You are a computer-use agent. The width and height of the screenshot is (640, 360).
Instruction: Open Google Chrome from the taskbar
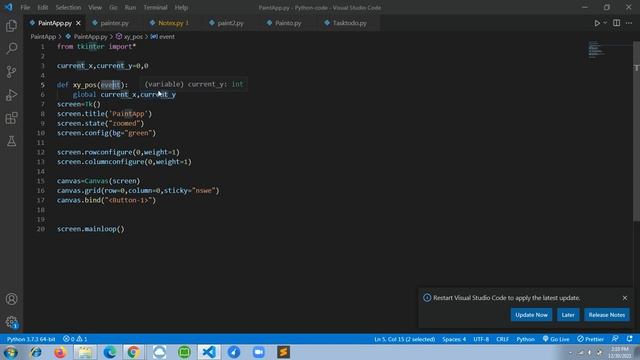(x=133, y=352)
